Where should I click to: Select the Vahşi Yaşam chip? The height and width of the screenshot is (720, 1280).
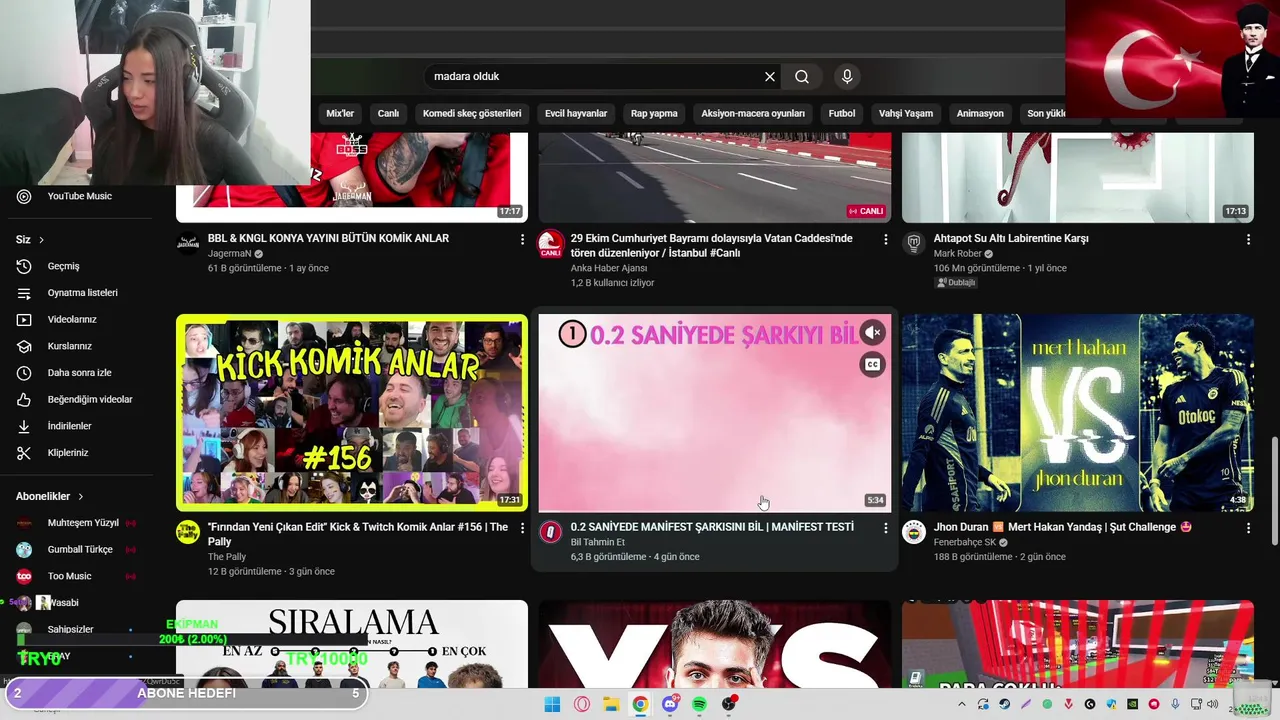pos(906,114)
